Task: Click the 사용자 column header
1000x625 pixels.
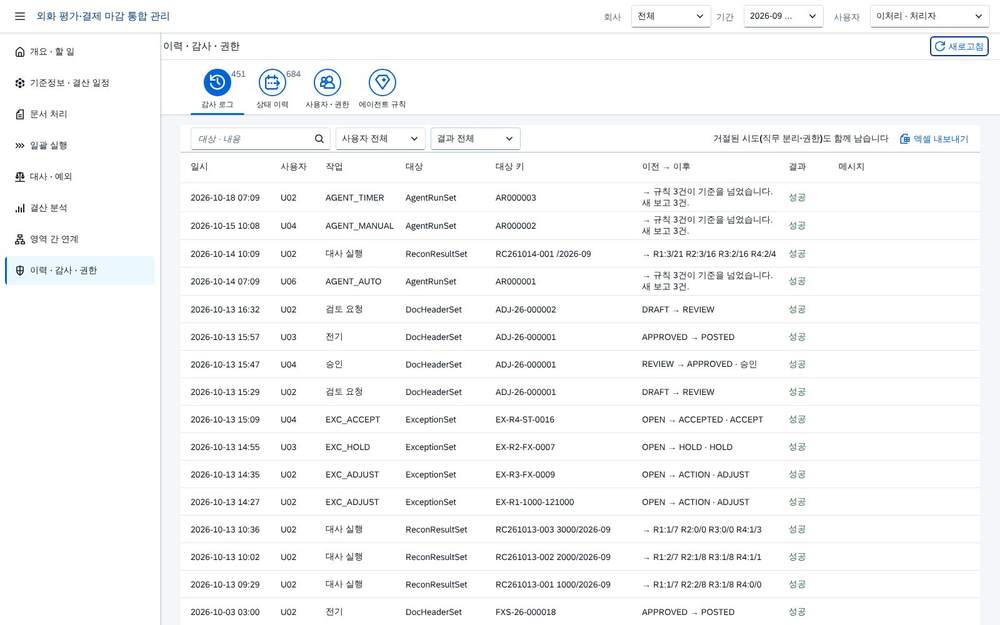Action: [x=293, y=166]
